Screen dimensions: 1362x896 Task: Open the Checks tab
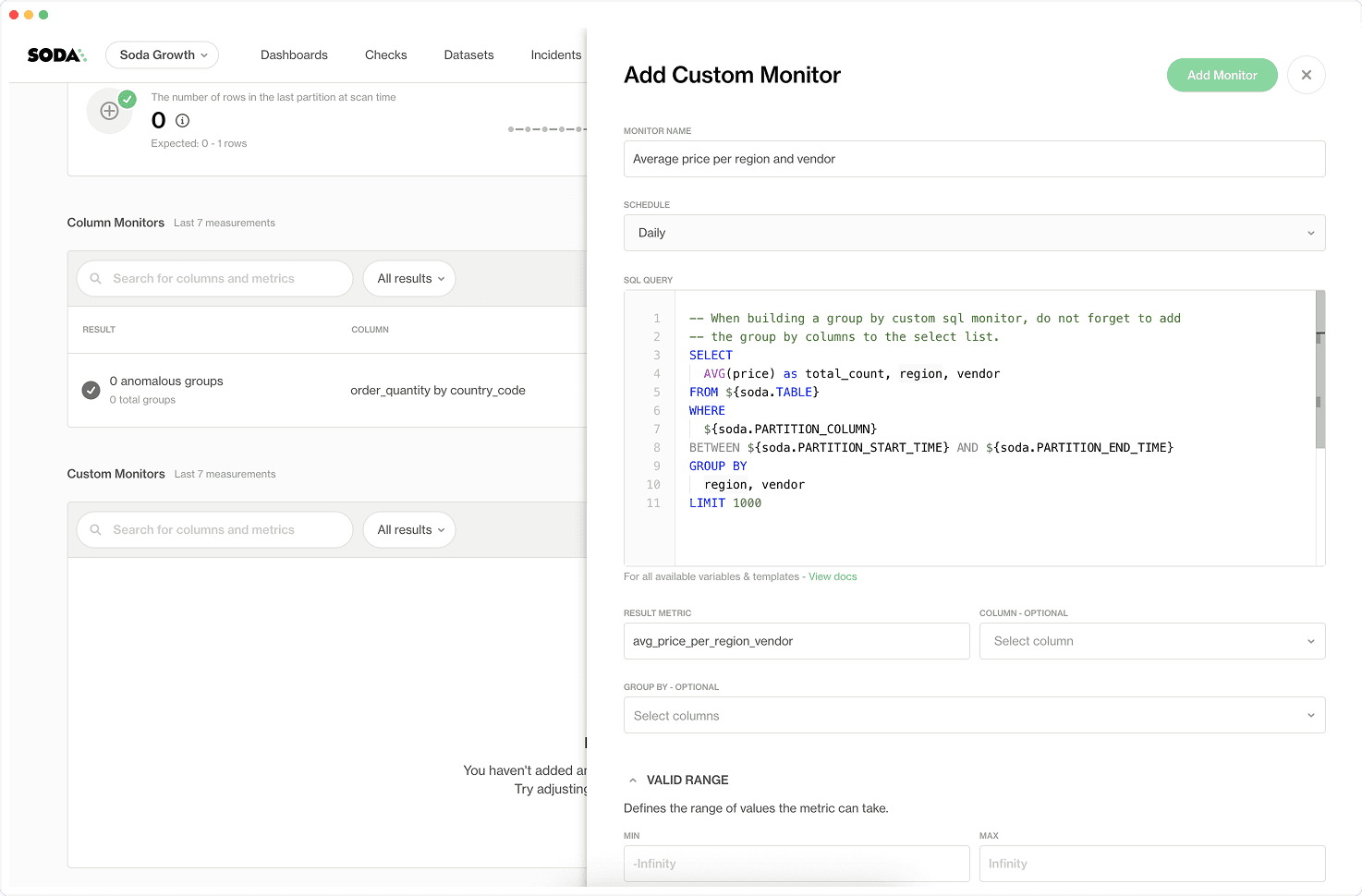pos(385,55)
